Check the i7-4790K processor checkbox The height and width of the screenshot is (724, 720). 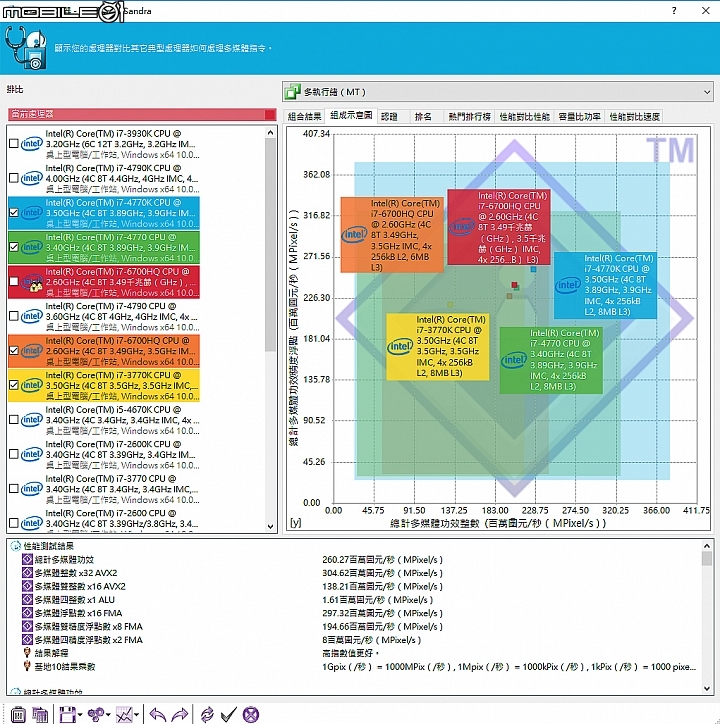[x=14, y=178]
